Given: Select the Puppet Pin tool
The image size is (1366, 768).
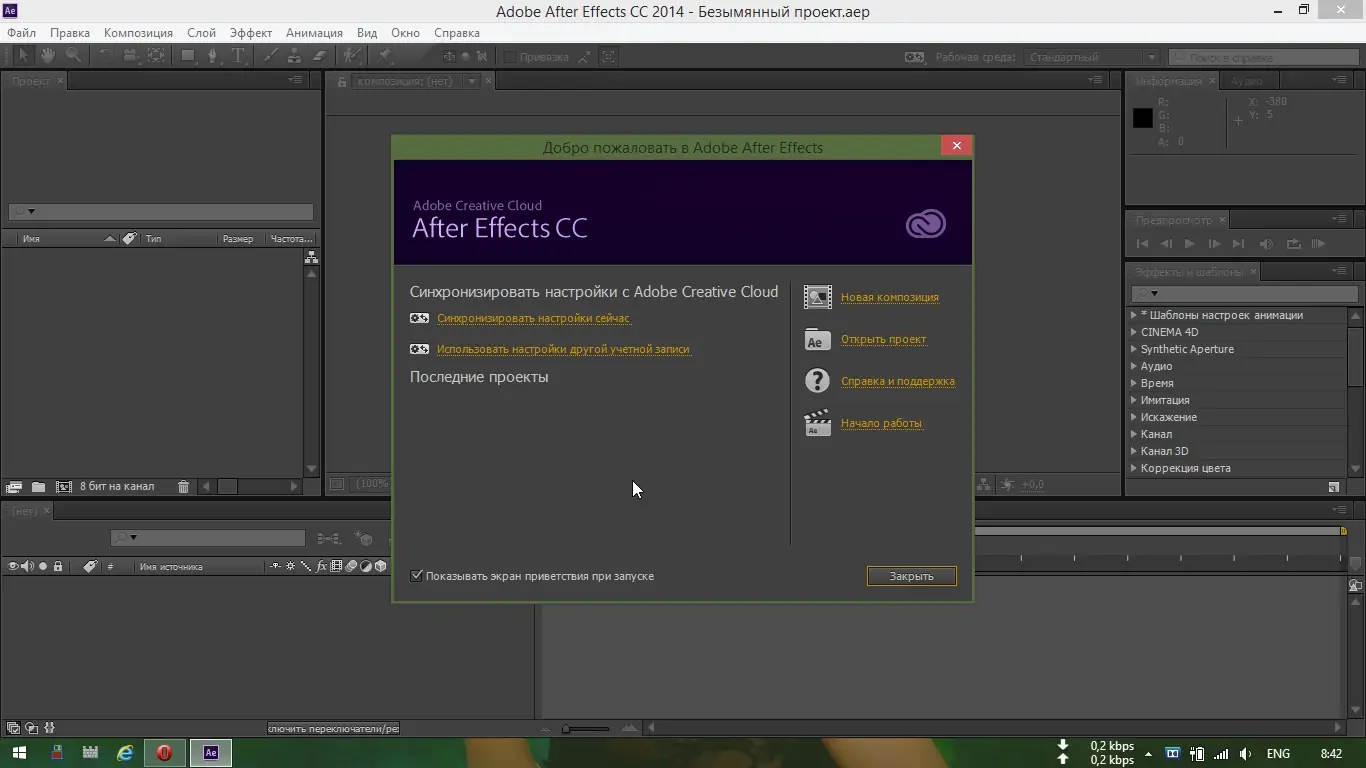Looking at the screenshot, I should [x=384, y=56].
